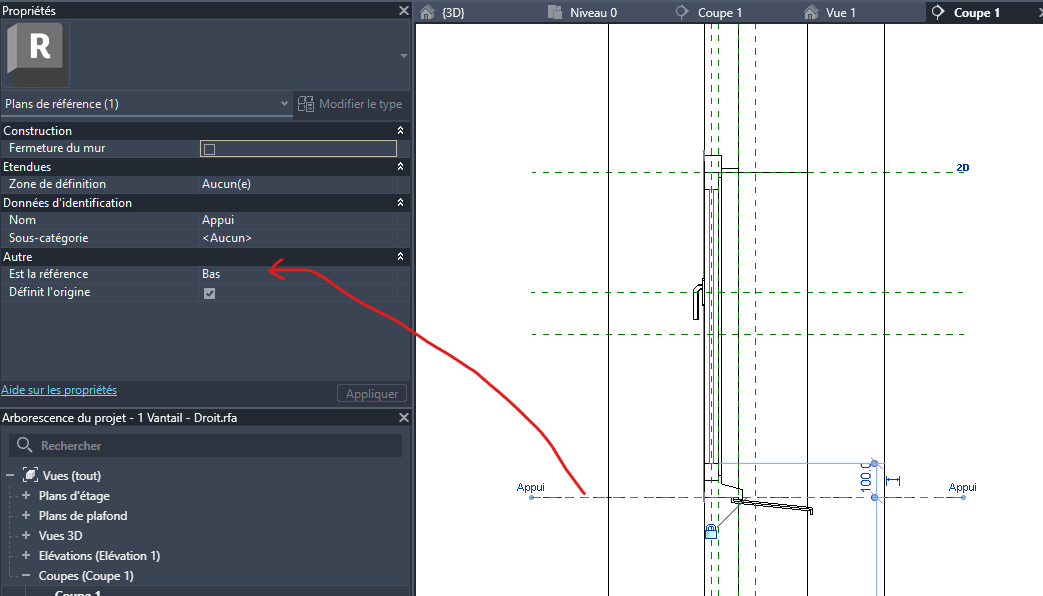1043x596 pixels.
Task: Click the dimension grip dot near the 100.0 value
Action: pyautogui.click(x=875, y=463)
